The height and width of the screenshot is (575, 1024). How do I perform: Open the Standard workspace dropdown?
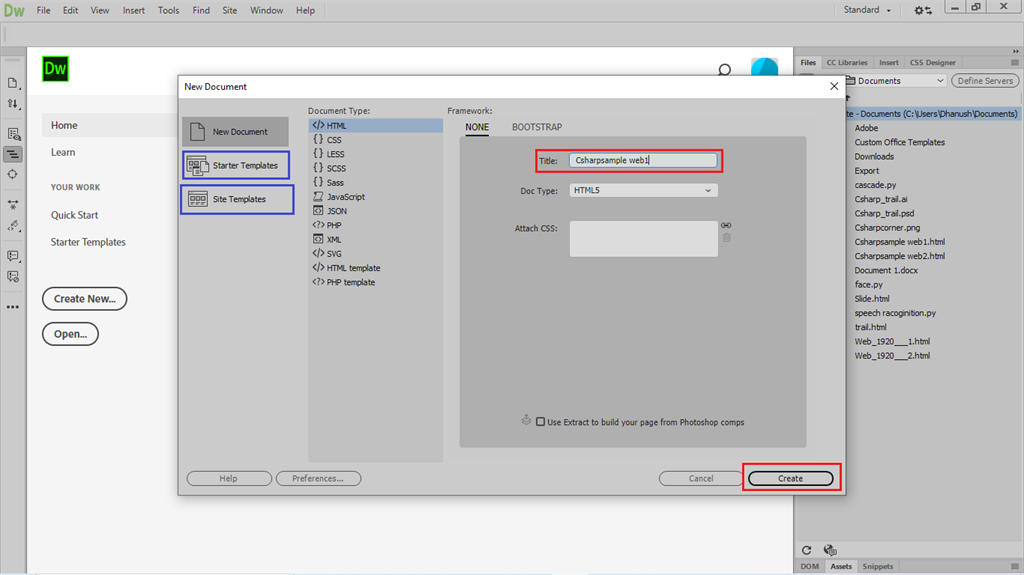pyautogui.click(x=867, y=10)
